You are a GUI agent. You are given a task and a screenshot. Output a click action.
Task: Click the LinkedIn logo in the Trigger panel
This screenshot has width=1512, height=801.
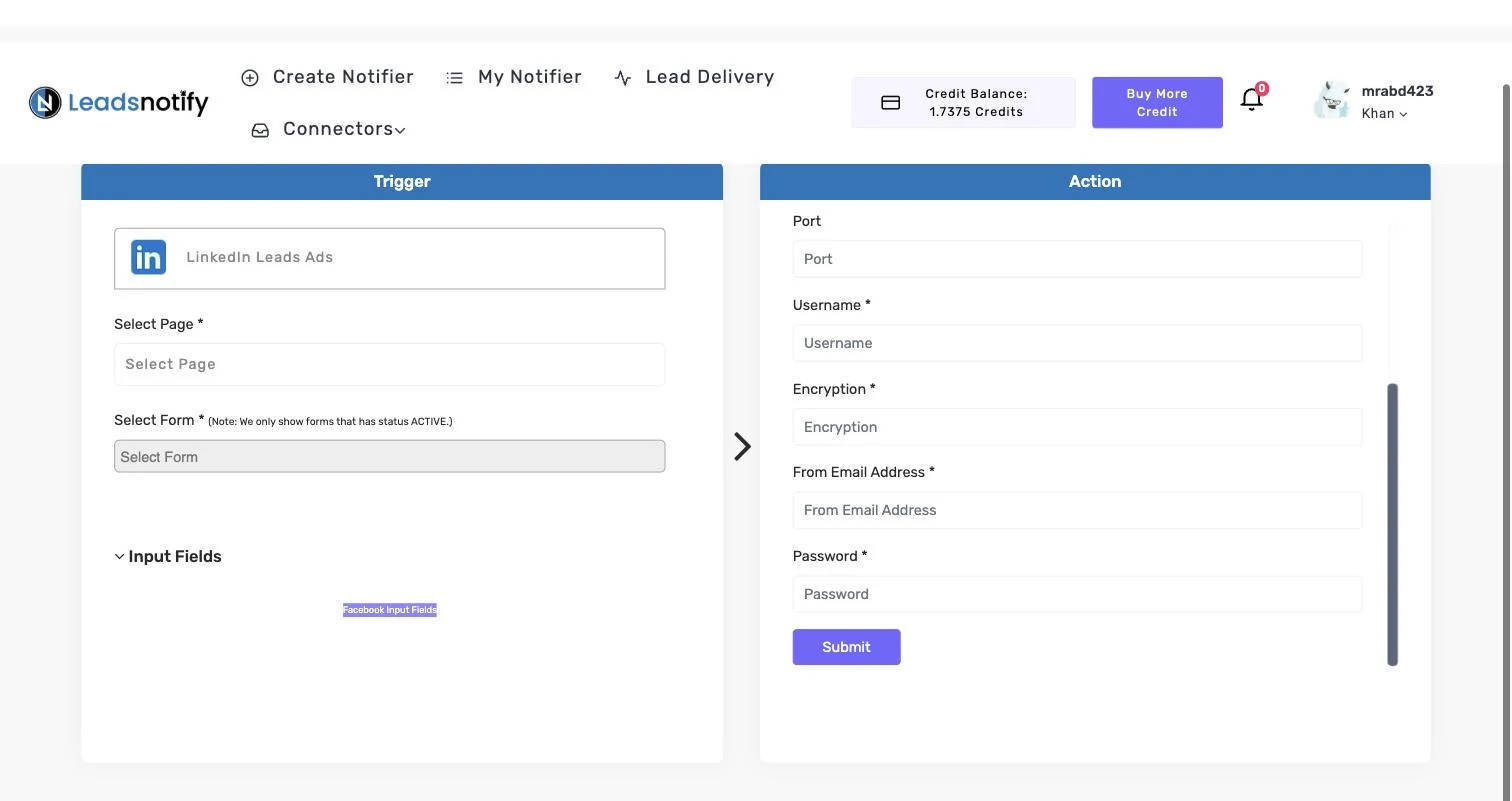tap(149, 257)
